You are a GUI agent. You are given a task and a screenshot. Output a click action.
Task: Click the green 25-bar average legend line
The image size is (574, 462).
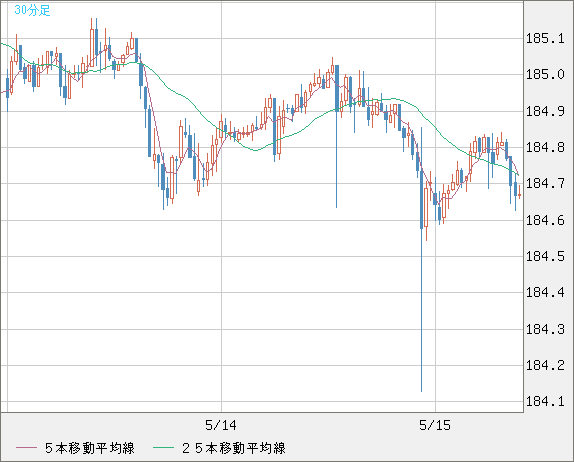(163, 448)
